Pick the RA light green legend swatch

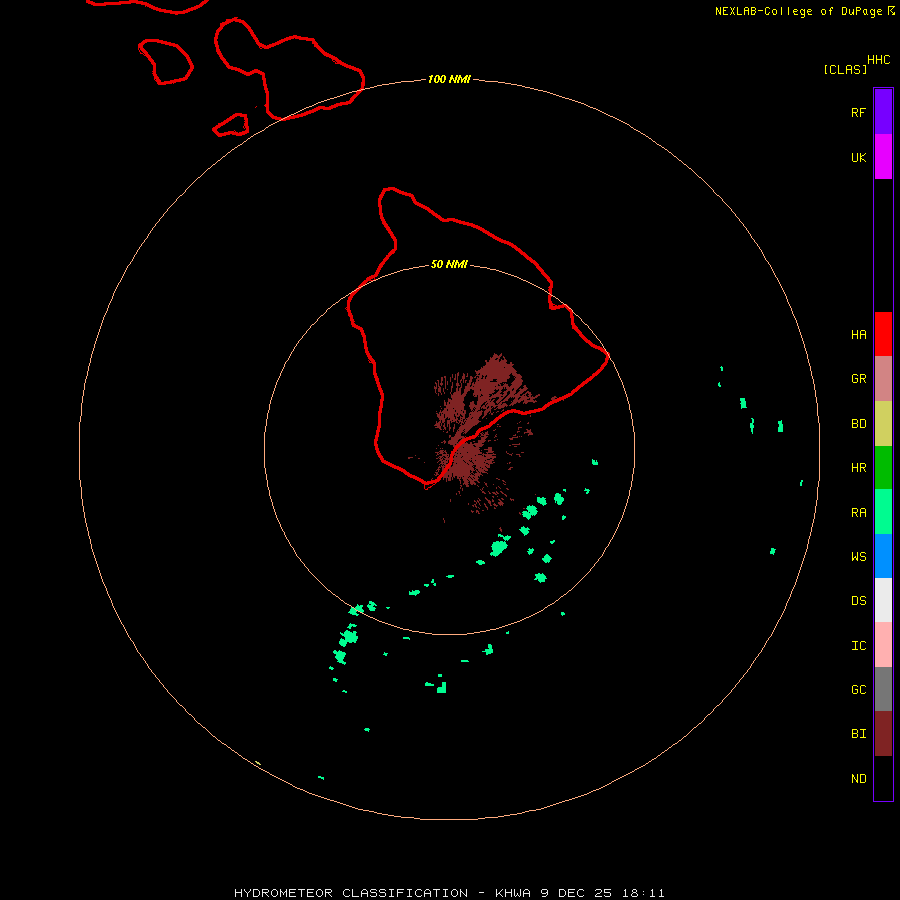(x=883, y=512)
